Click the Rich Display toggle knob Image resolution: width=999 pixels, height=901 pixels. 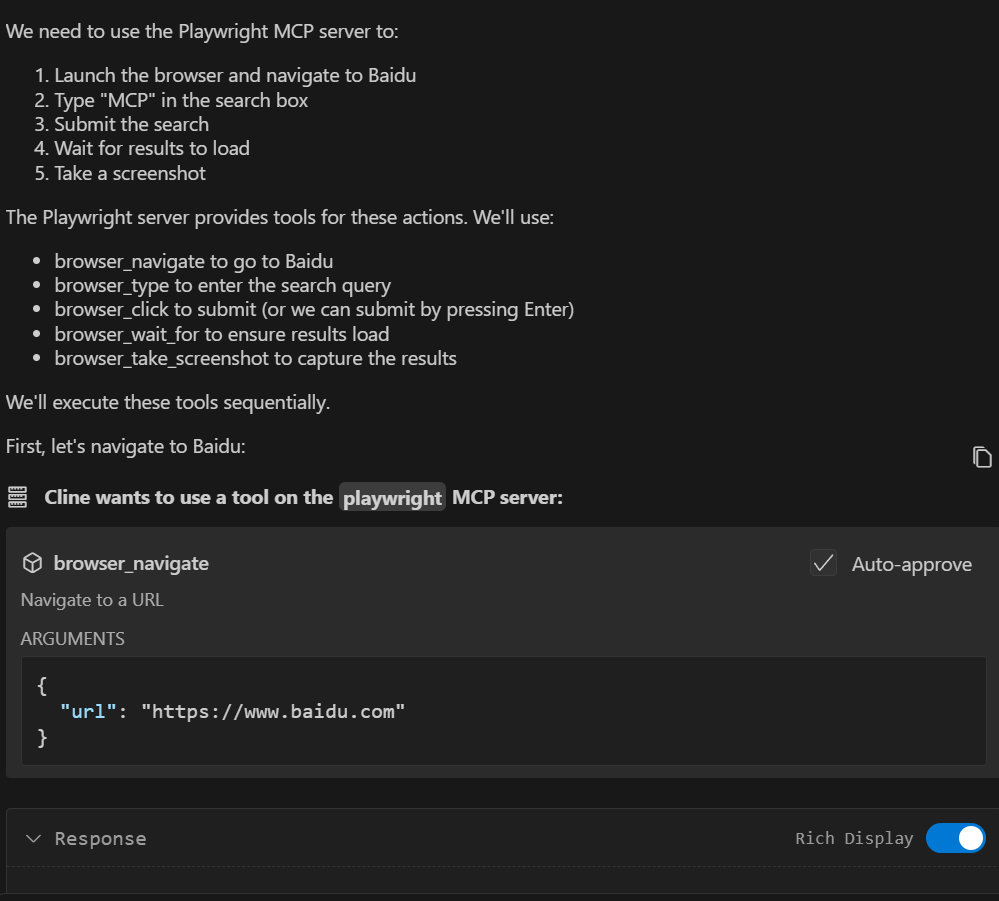coord(969,838)
